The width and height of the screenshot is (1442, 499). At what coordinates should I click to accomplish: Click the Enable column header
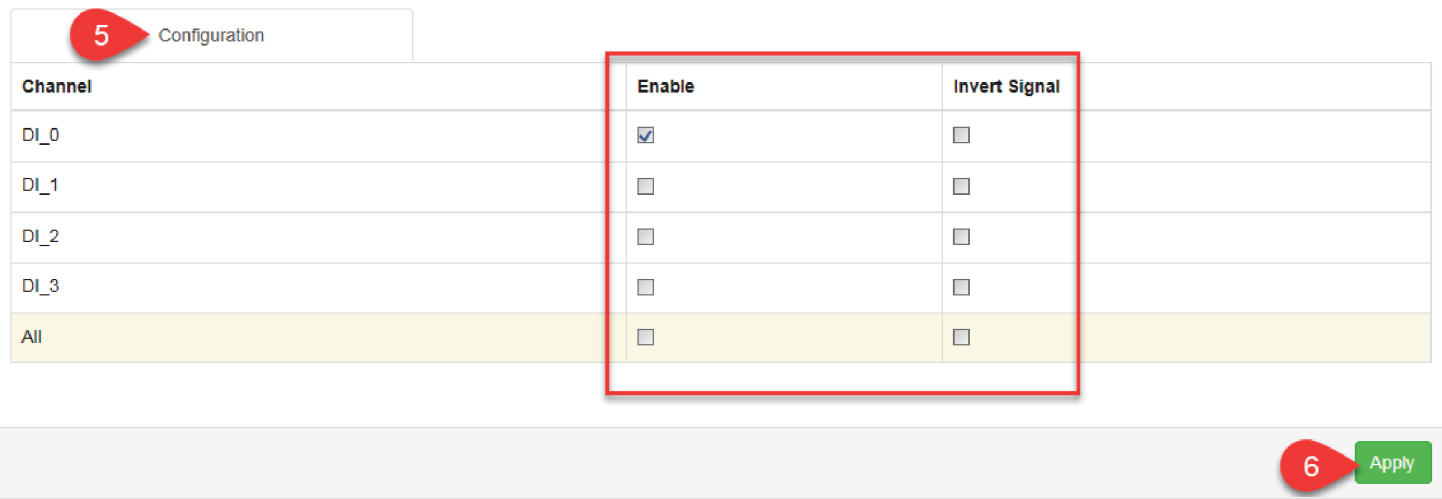[x=666, y=86]
